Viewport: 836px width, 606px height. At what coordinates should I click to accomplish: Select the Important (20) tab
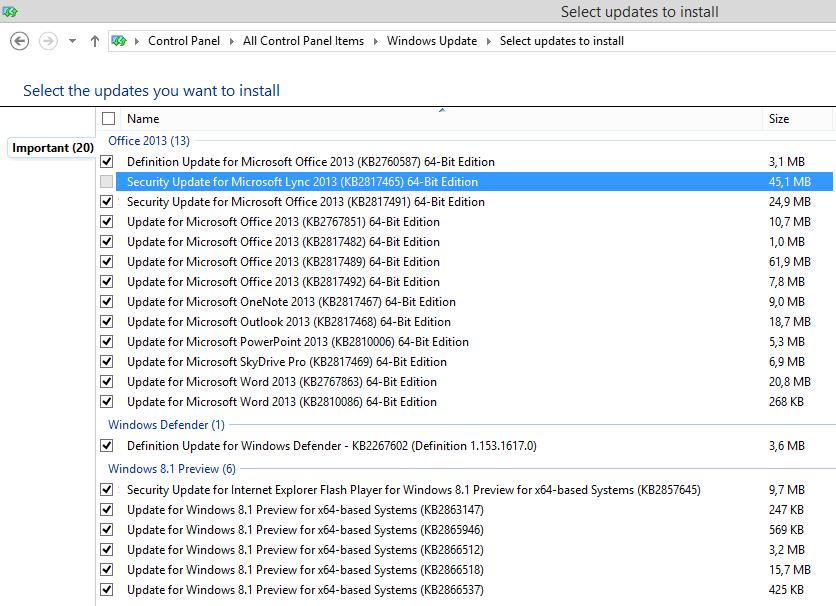[x=53, y=148]
